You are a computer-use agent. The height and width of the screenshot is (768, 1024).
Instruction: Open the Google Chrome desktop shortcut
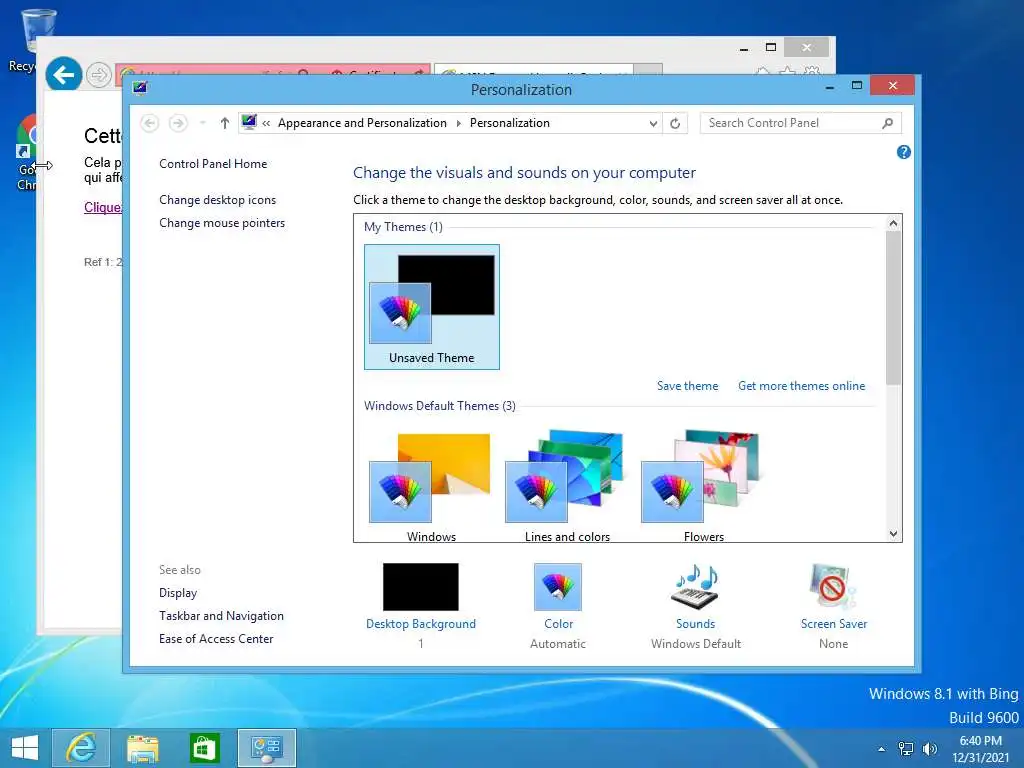click(x=27, y=153)
